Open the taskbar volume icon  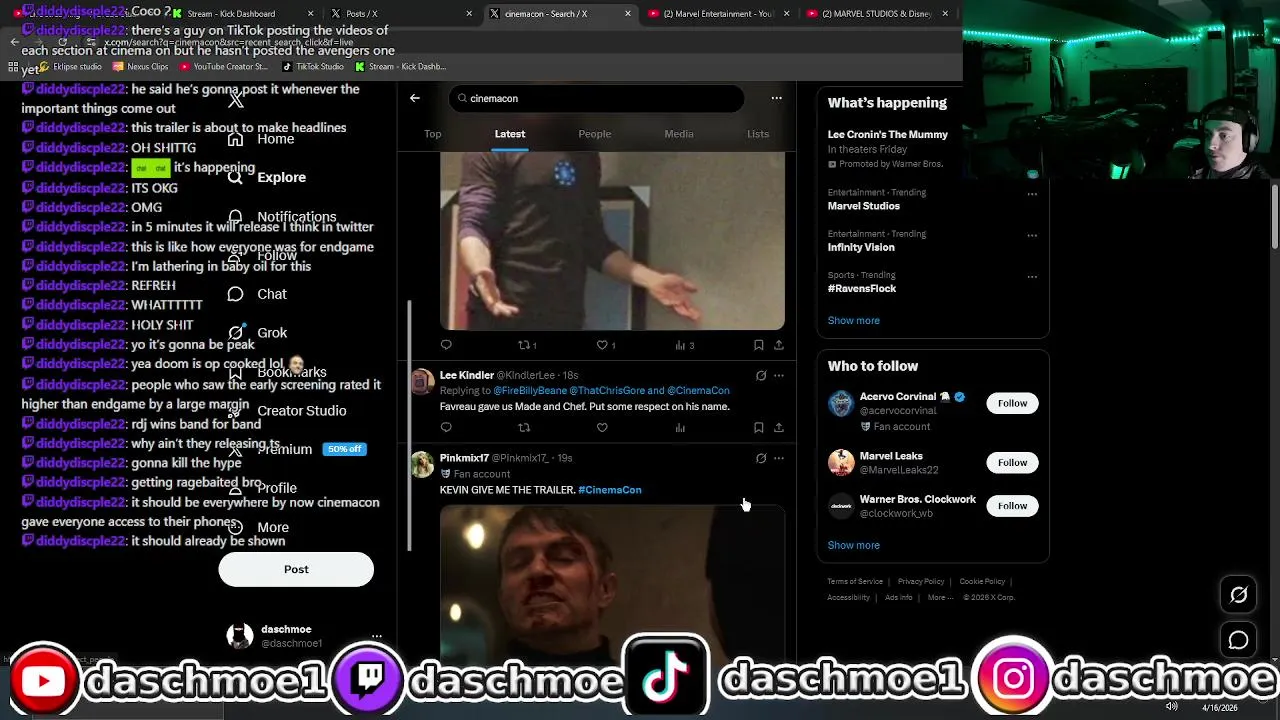(x=1172, y=707)
